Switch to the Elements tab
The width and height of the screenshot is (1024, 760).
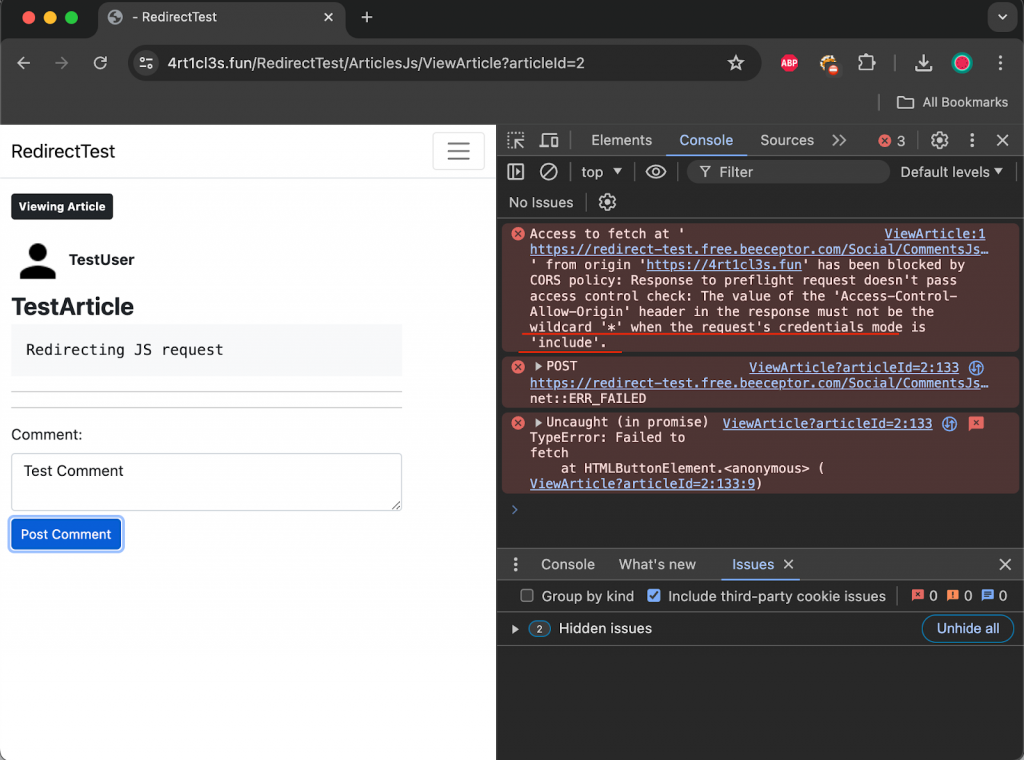[621, 140]
